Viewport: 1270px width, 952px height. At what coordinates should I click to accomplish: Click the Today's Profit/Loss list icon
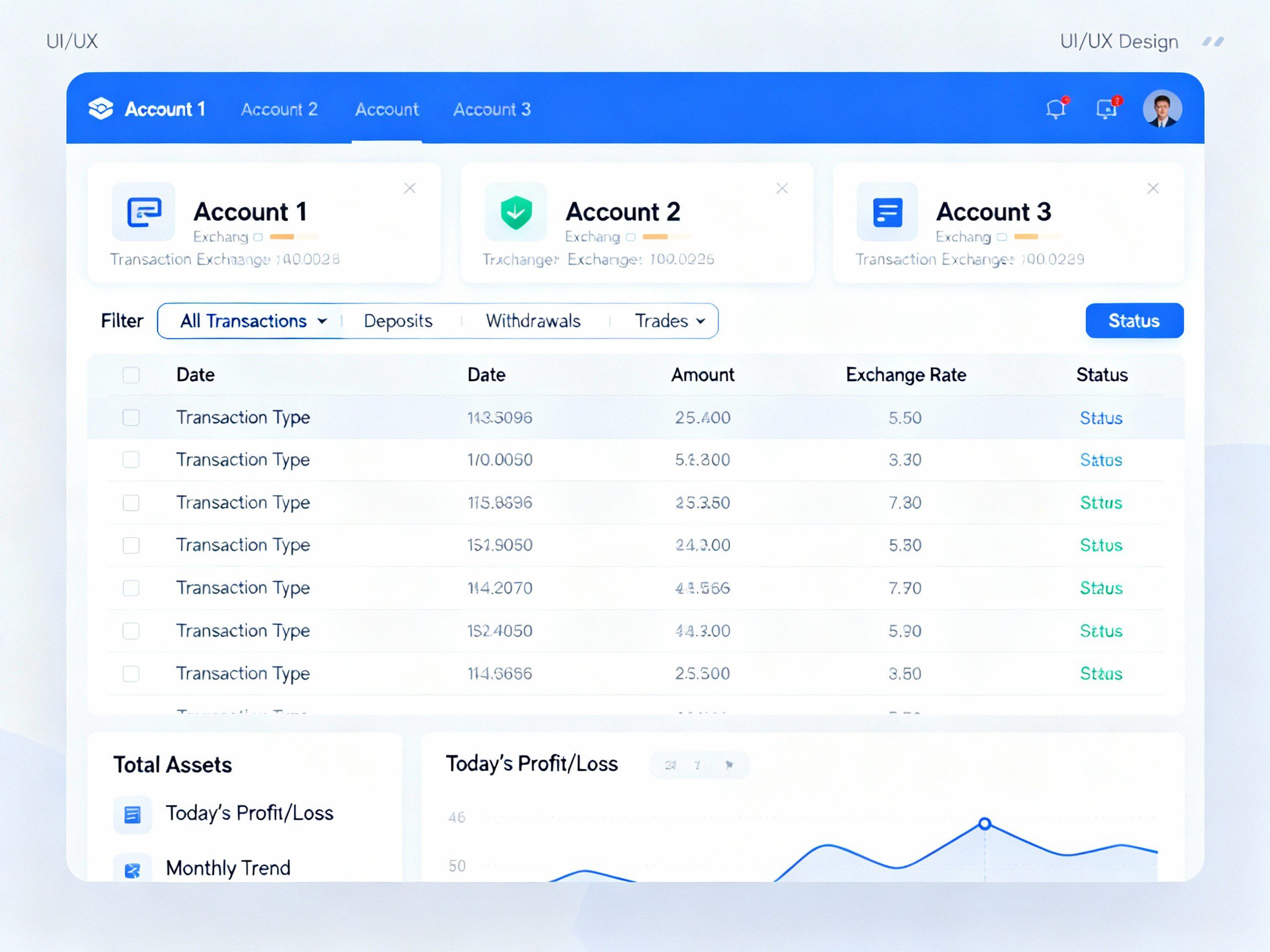133,814
